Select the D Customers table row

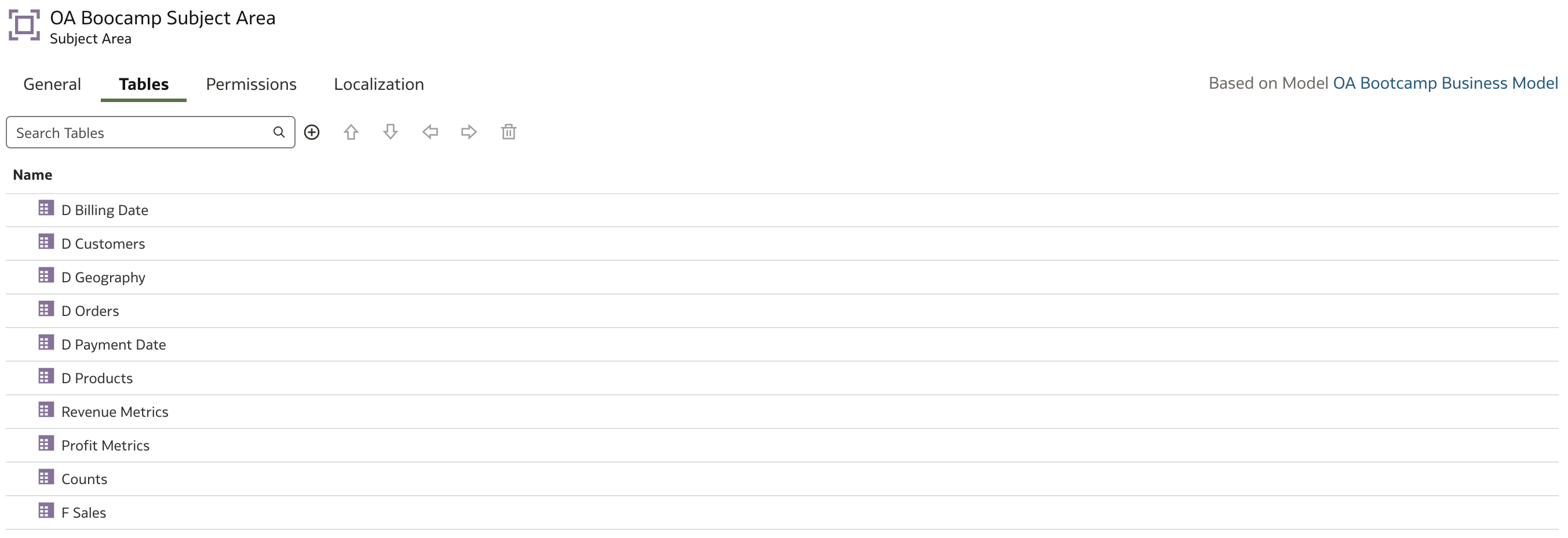[782, 243]
